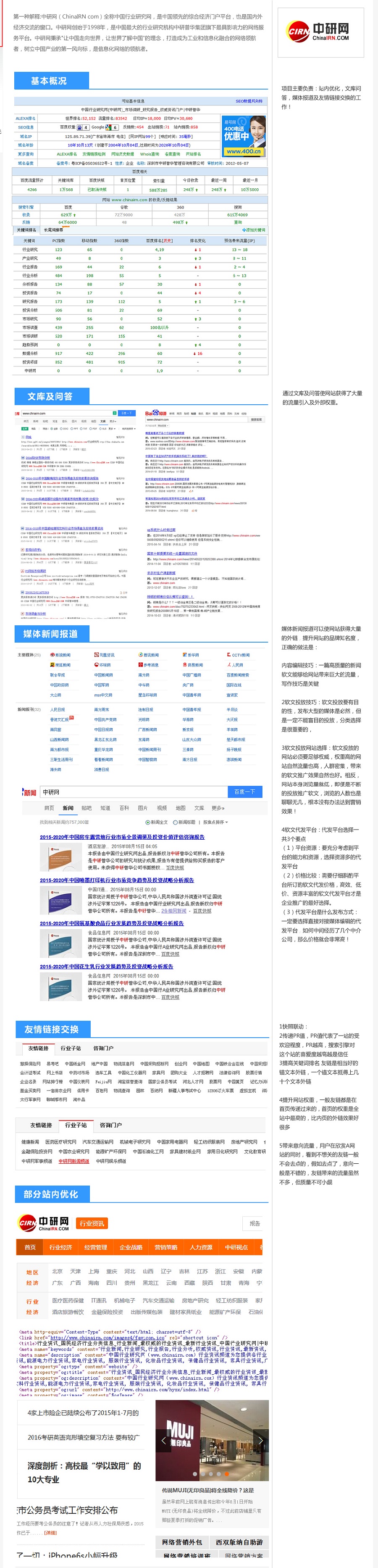This screenshot has height=1568, width=378.
Task: Click the previous arrow on MUJI slideshow
Action: tap(163, 1440)
